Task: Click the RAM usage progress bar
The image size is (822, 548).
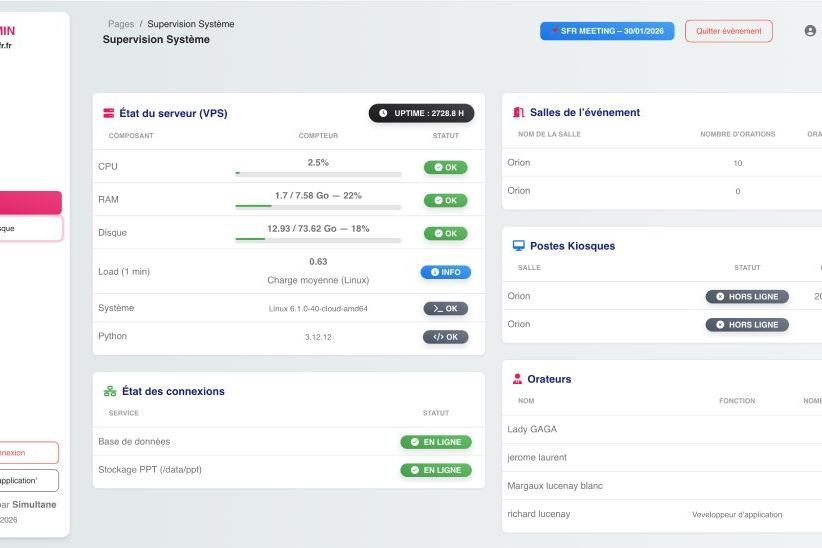Action: [318, 207]
